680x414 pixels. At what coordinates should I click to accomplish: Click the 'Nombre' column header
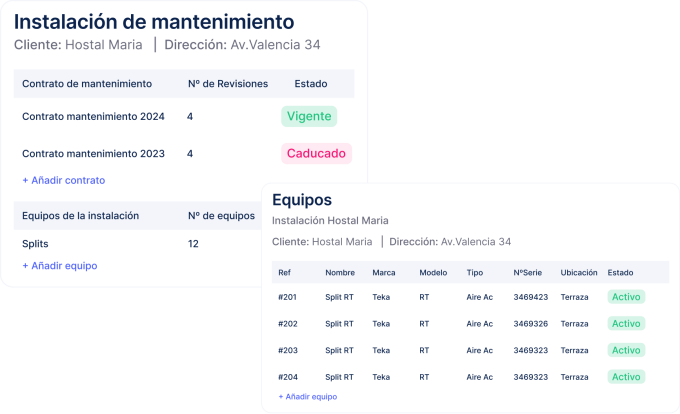point(340,273)
